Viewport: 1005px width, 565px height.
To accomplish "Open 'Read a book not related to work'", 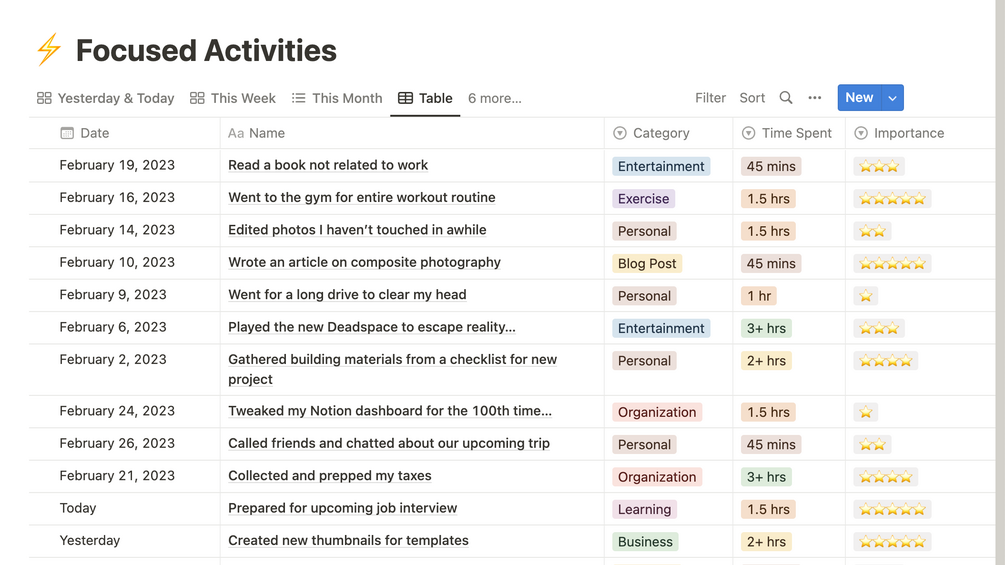I will click(x=328, y=166).
